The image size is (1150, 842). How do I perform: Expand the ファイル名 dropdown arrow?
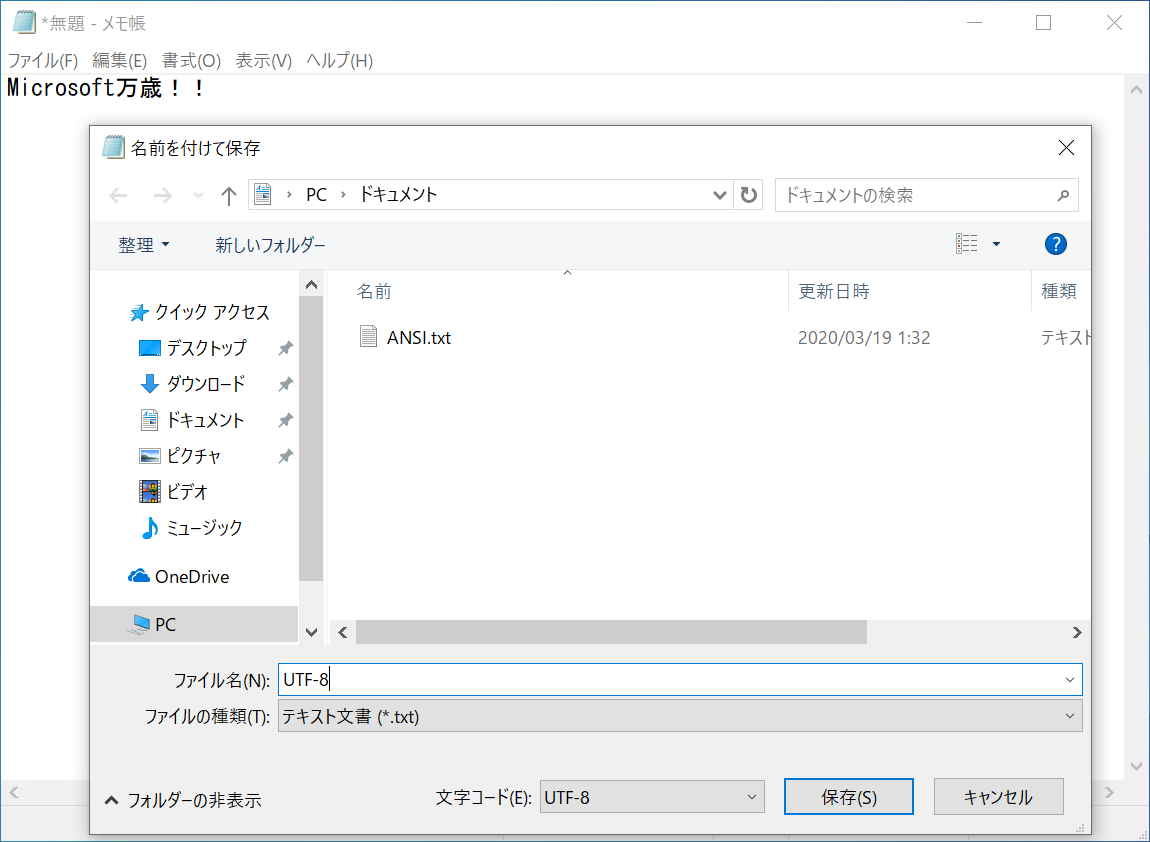[x=1069, y=680]
